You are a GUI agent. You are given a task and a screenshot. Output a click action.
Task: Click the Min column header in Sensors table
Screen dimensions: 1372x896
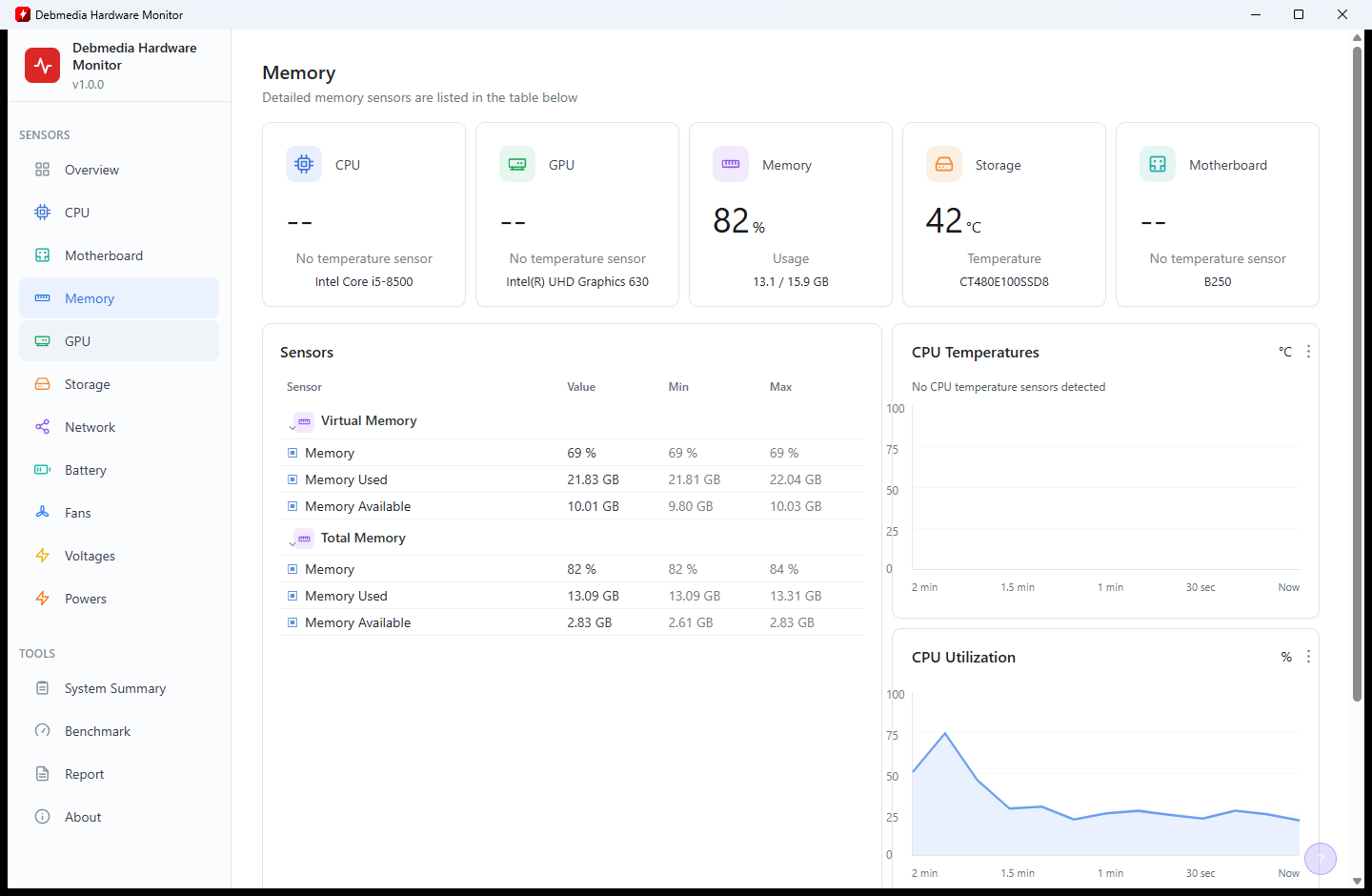[x=678, y=387]
